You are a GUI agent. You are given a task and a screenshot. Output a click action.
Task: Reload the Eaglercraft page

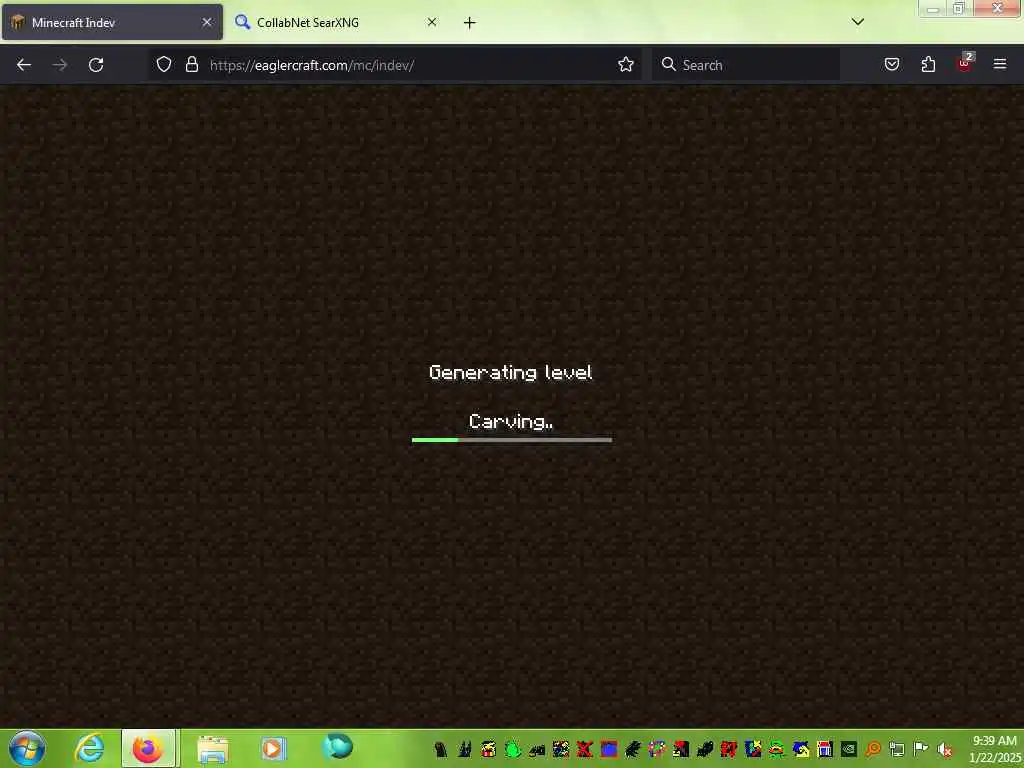click(x=96, y=65)
